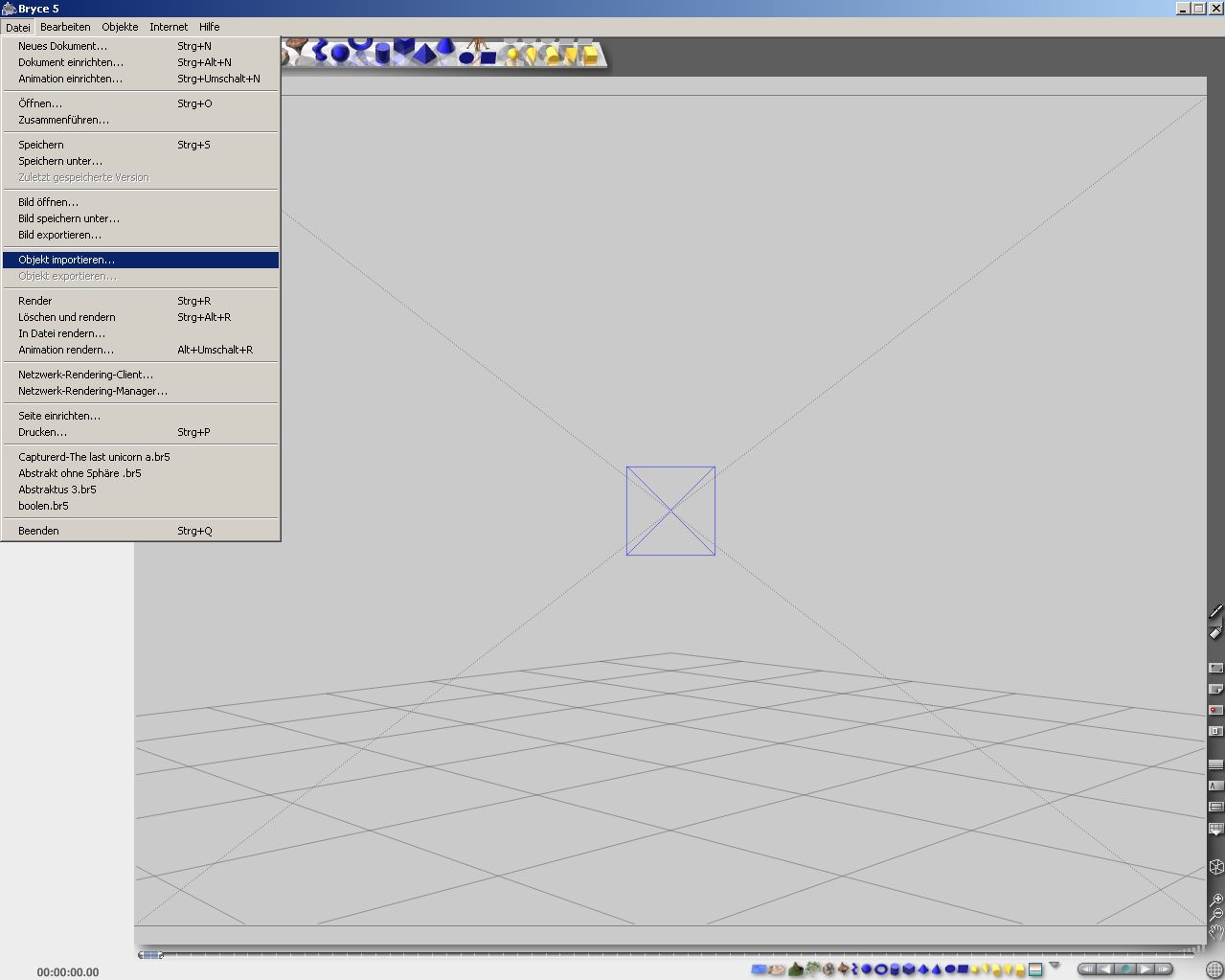Click the grid globe icon at bottom right

pos(1214,969)
